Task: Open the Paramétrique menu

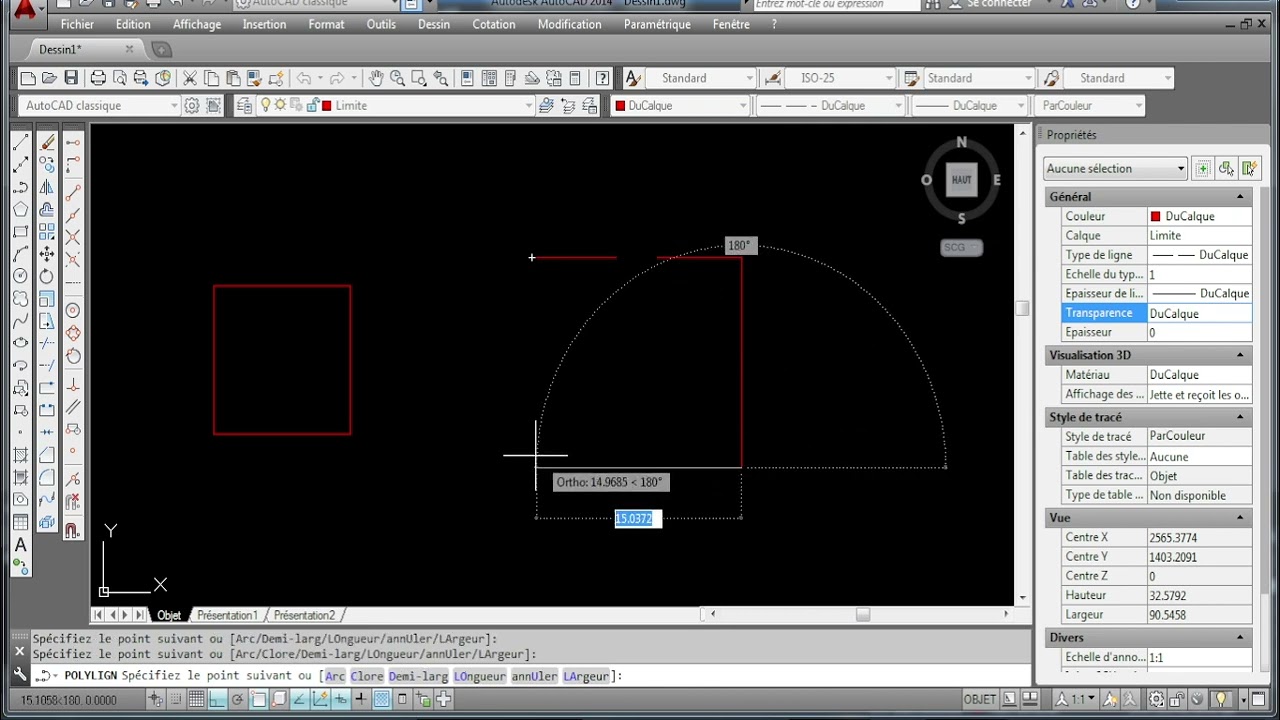Action: [657, 24]
